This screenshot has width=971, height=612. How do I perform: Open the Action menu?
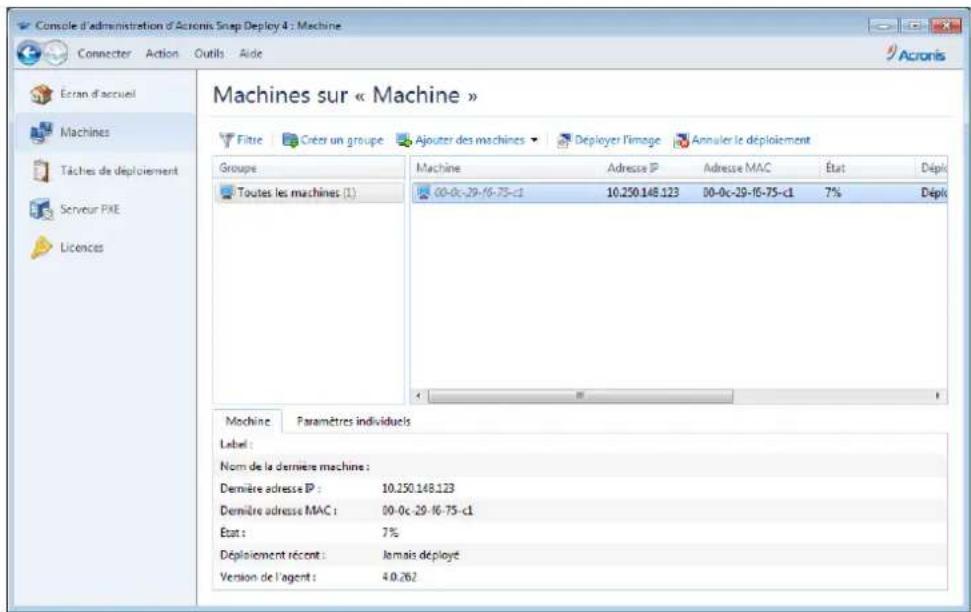pos(162,54)
